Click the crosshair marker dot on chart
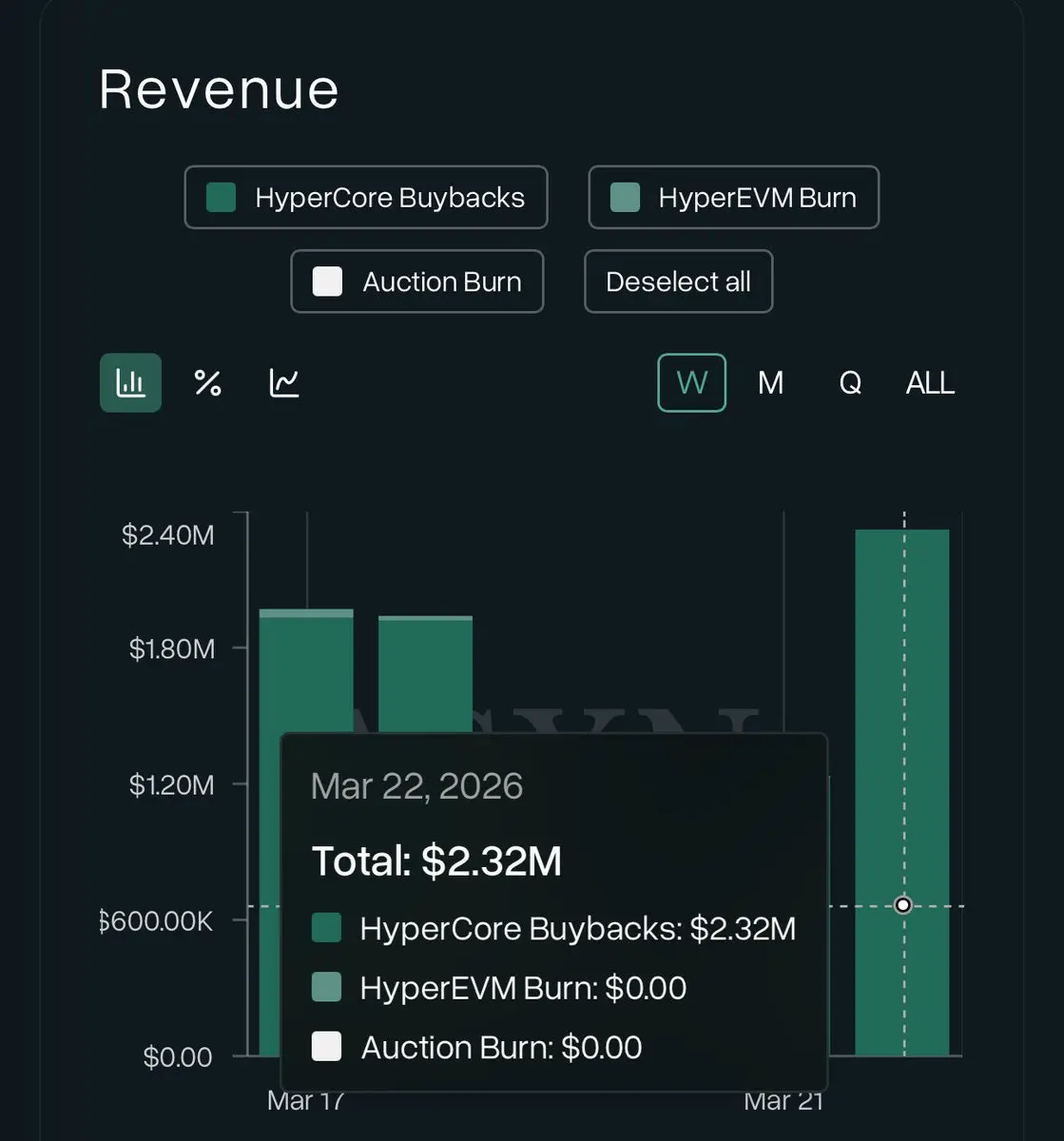 click(903, 905)
